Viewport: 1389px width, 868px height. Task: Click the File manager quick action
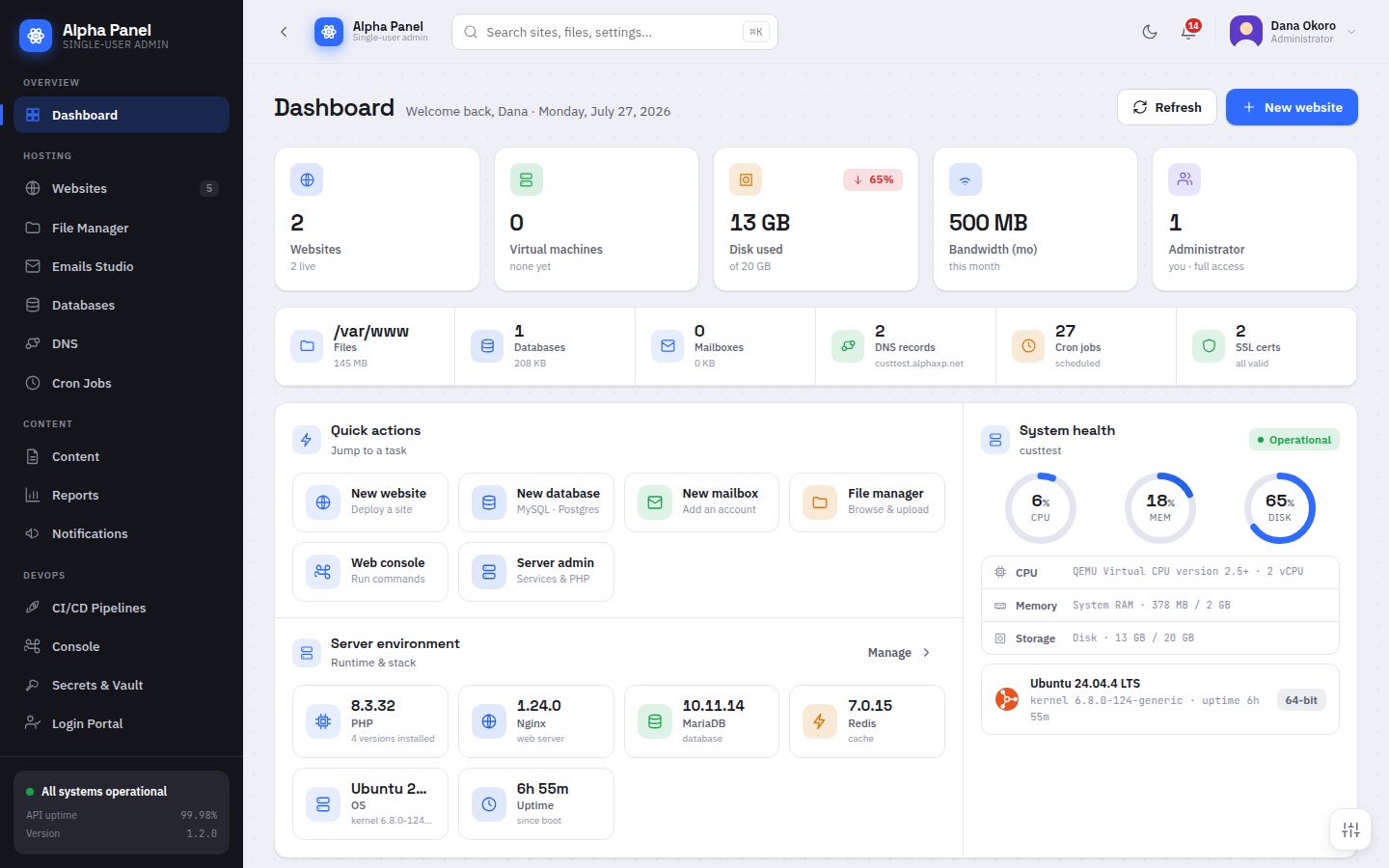(x=867, y=502)
